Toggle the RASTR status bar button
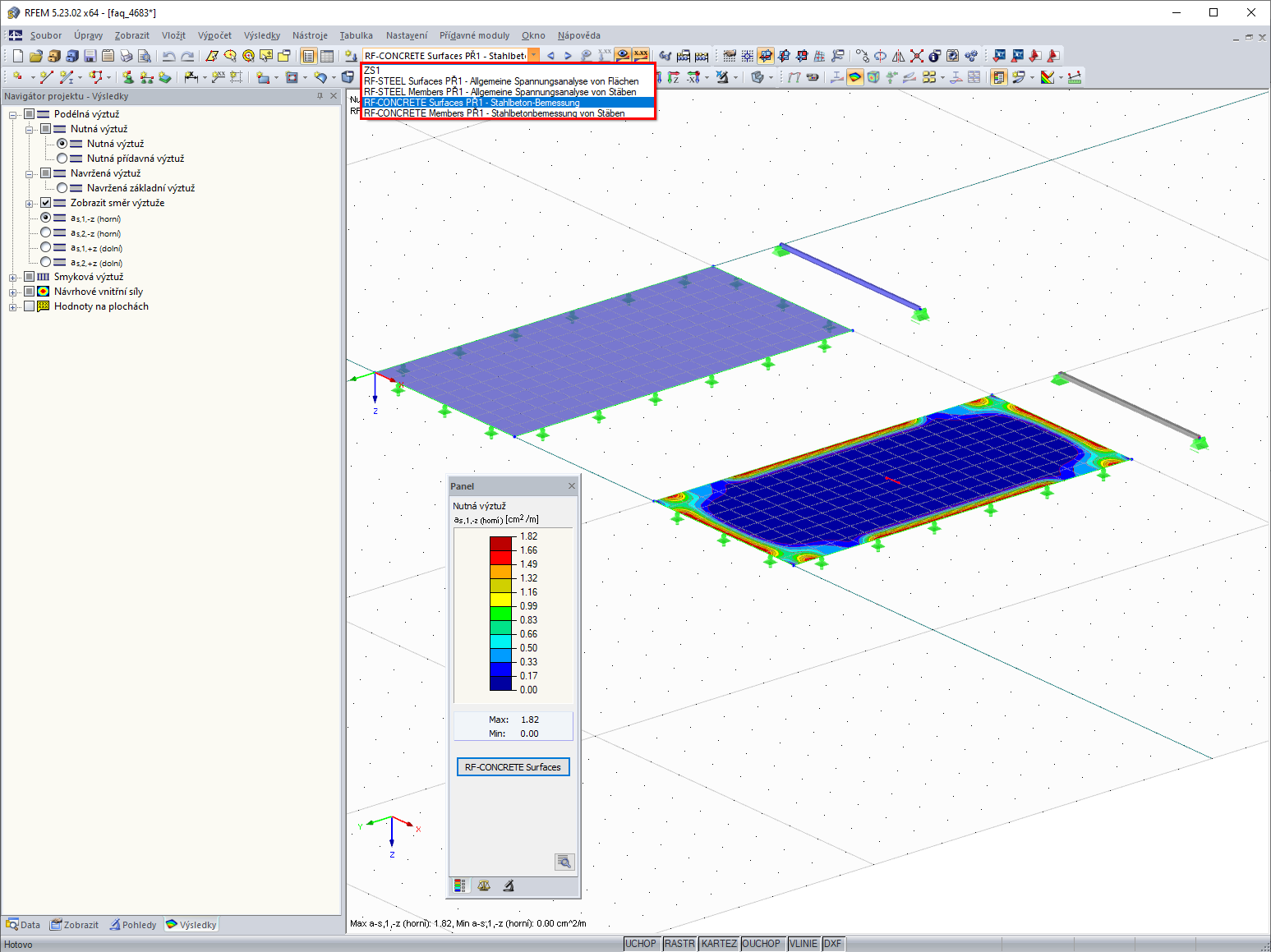 679,944
